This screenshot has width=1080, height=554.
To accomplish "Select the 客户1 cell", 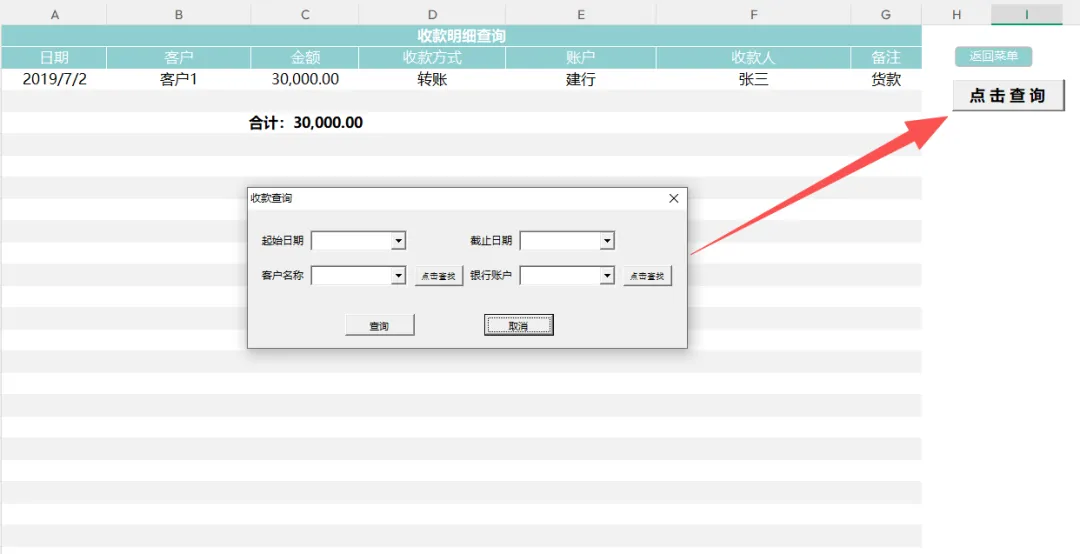I will pyautogui.click(x=178, y=79).
